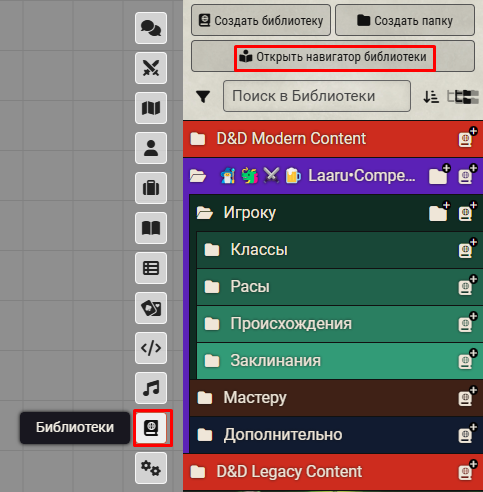Open the Библиотеки compendium tab
Viewport: 483px width, 492px height.
pos(151,428)
